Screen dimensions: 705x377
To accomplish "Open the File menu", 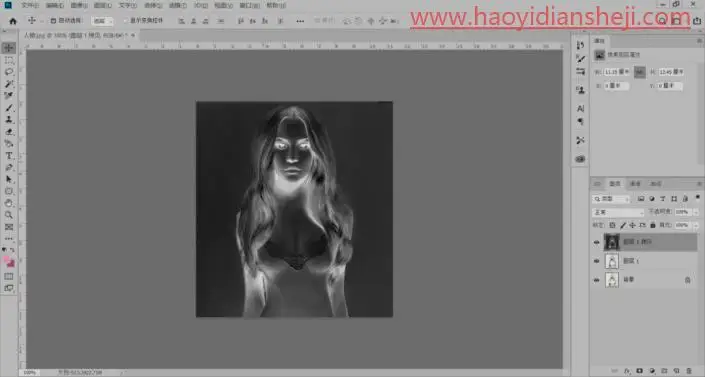I will (30, 5).
